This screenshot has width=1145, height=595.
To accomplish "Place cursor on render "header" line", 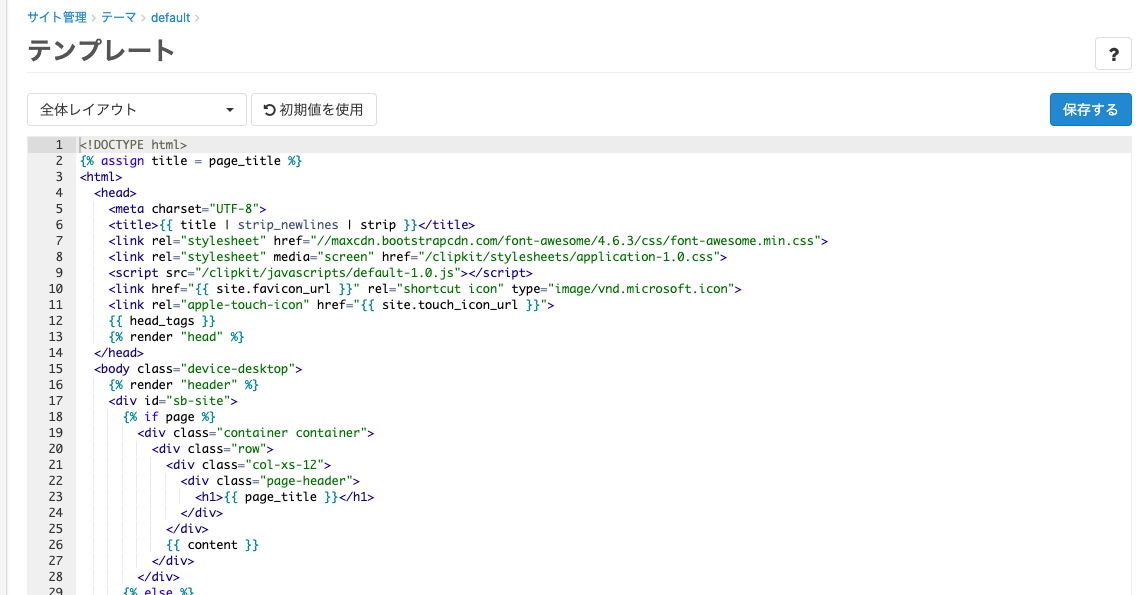I will [184, 385].
